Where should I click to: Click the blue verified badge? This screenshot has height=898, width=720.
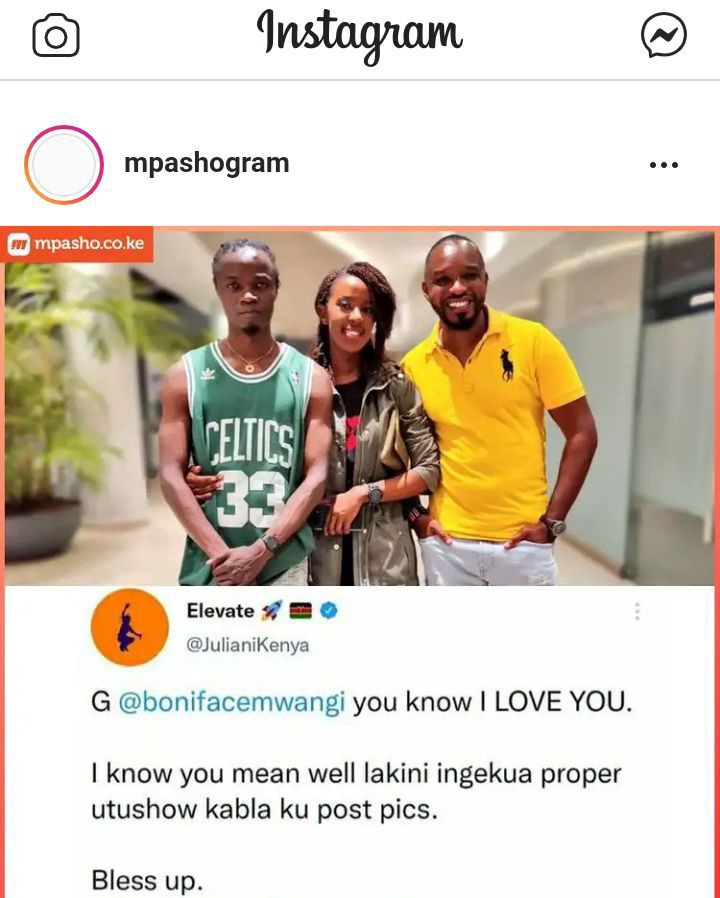tap(328, 611)
